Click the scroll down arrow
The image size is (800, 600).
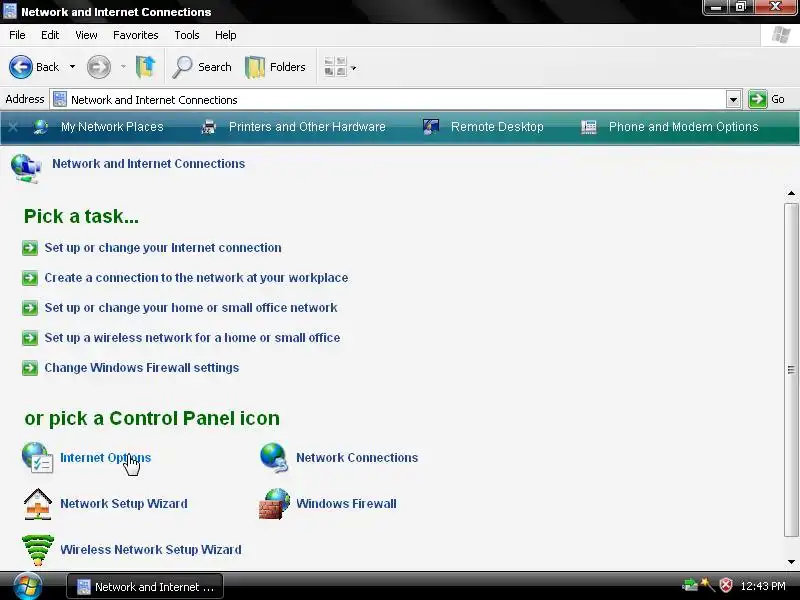click(x=791, y=562)
